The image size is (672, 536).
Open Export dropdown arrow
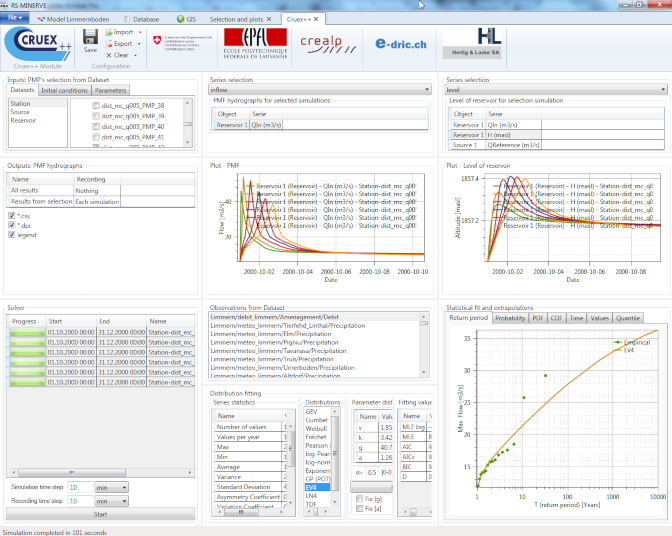pyautogui.click(x=139, y=44)
